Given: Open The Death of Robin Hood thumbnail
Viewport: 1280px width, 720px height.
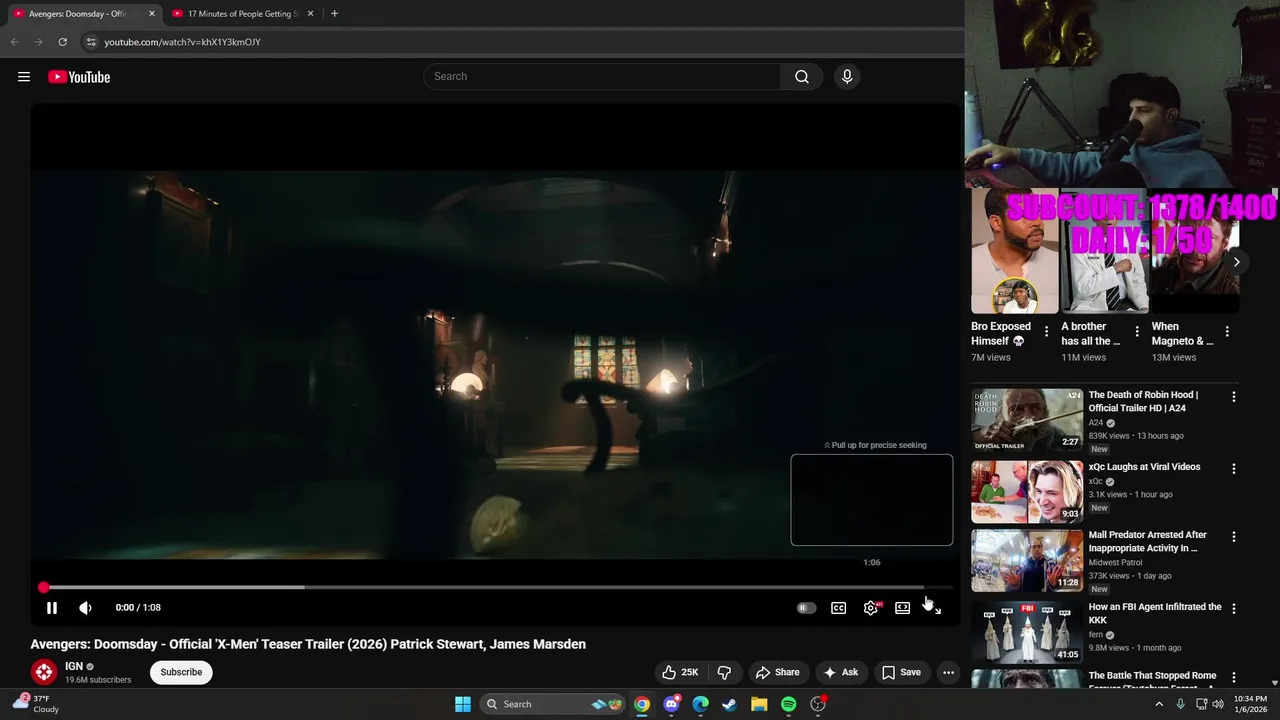Looking at the screenshot, I should tap(1027, 420).
